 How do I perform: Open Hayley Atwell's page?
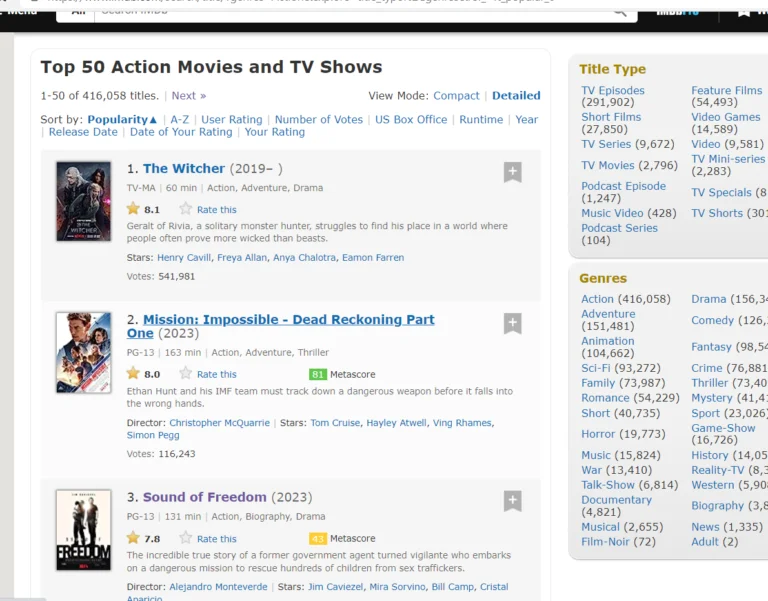pyautogui.click(x=396, y=423)
